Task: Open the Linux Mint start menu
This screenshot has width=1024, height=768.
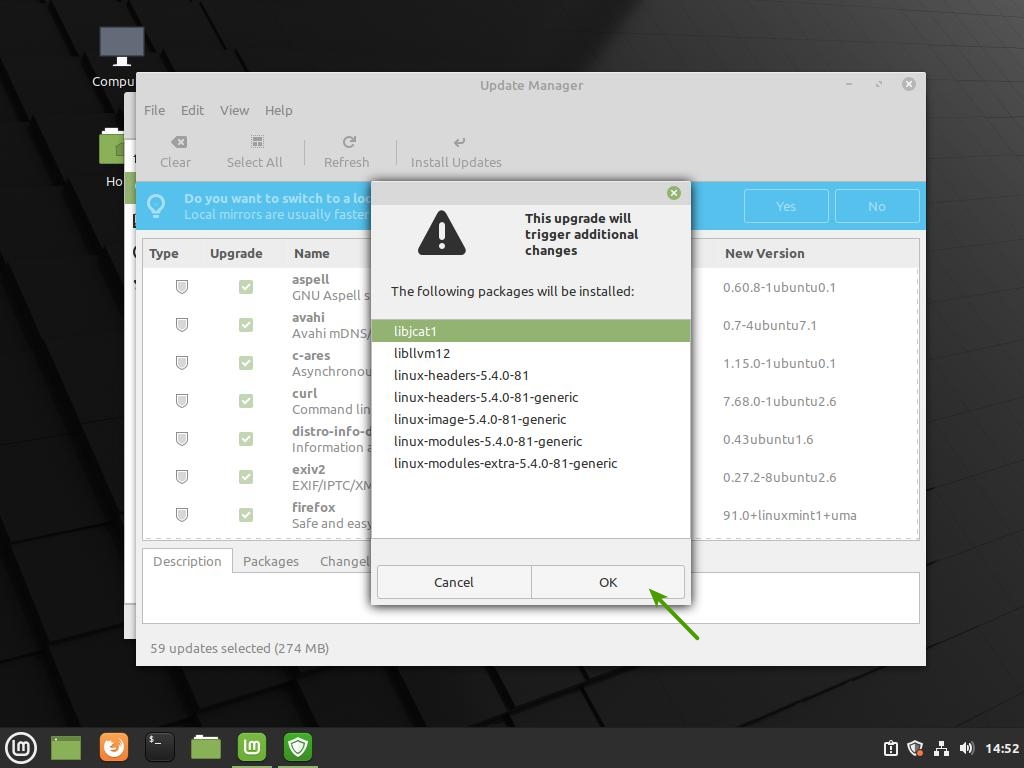Action: tap(21, 747)
